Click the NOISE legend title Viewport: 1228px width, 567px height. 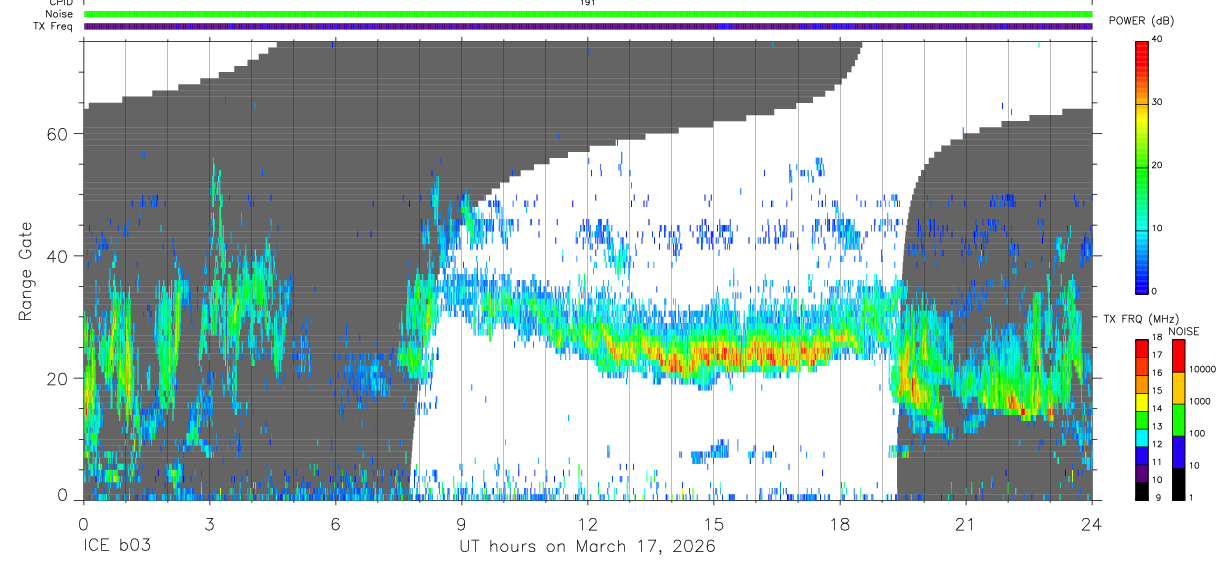pyautogui.click(x=1185, y=331)
